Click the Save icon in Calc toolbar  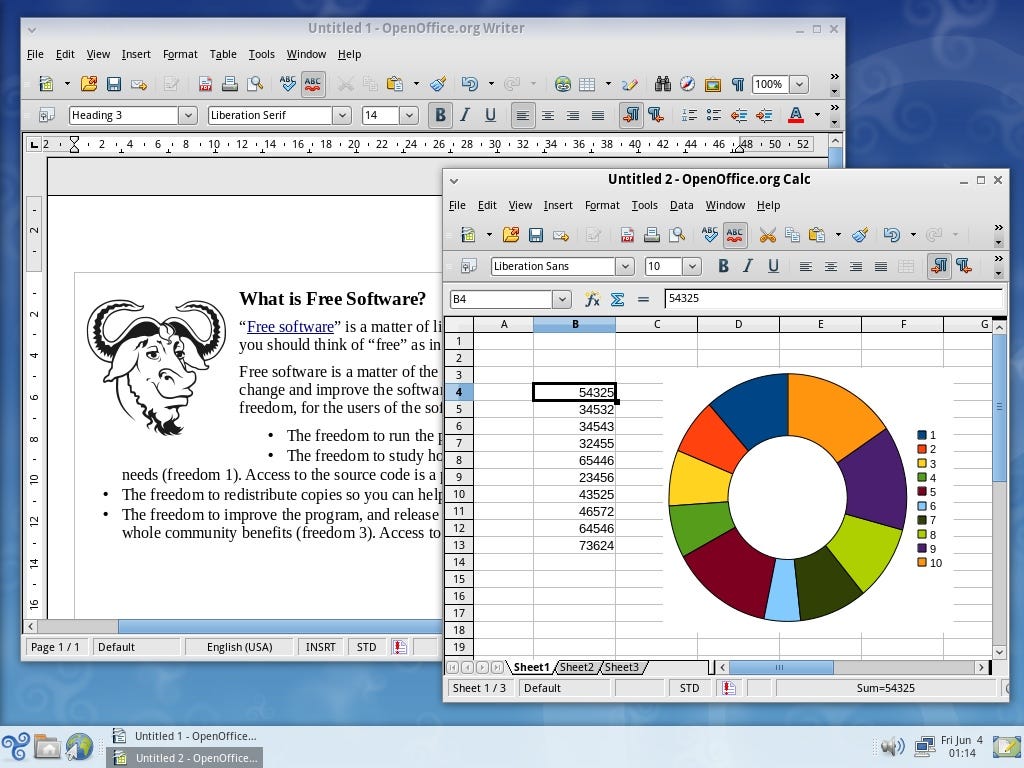[x=536, y=234]
